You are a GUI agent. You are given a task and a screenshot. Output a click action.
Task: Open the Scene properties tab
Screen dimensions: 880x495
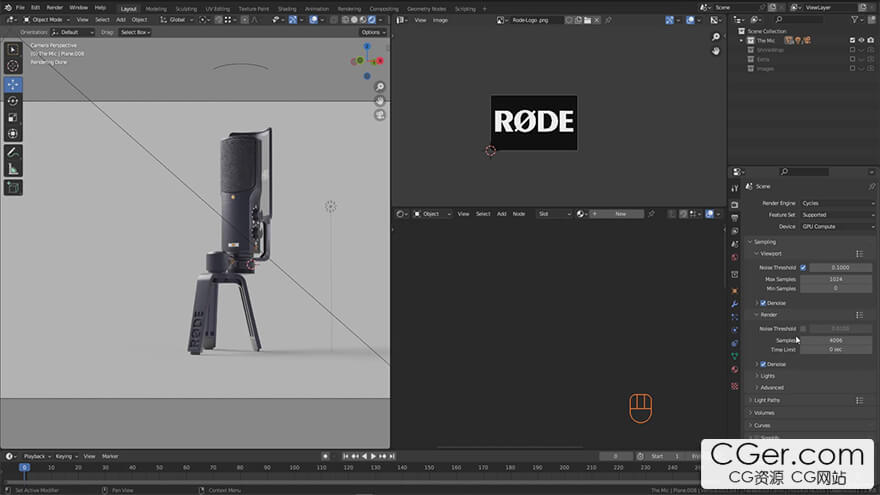pyautogui.click(x=735, y=244)
